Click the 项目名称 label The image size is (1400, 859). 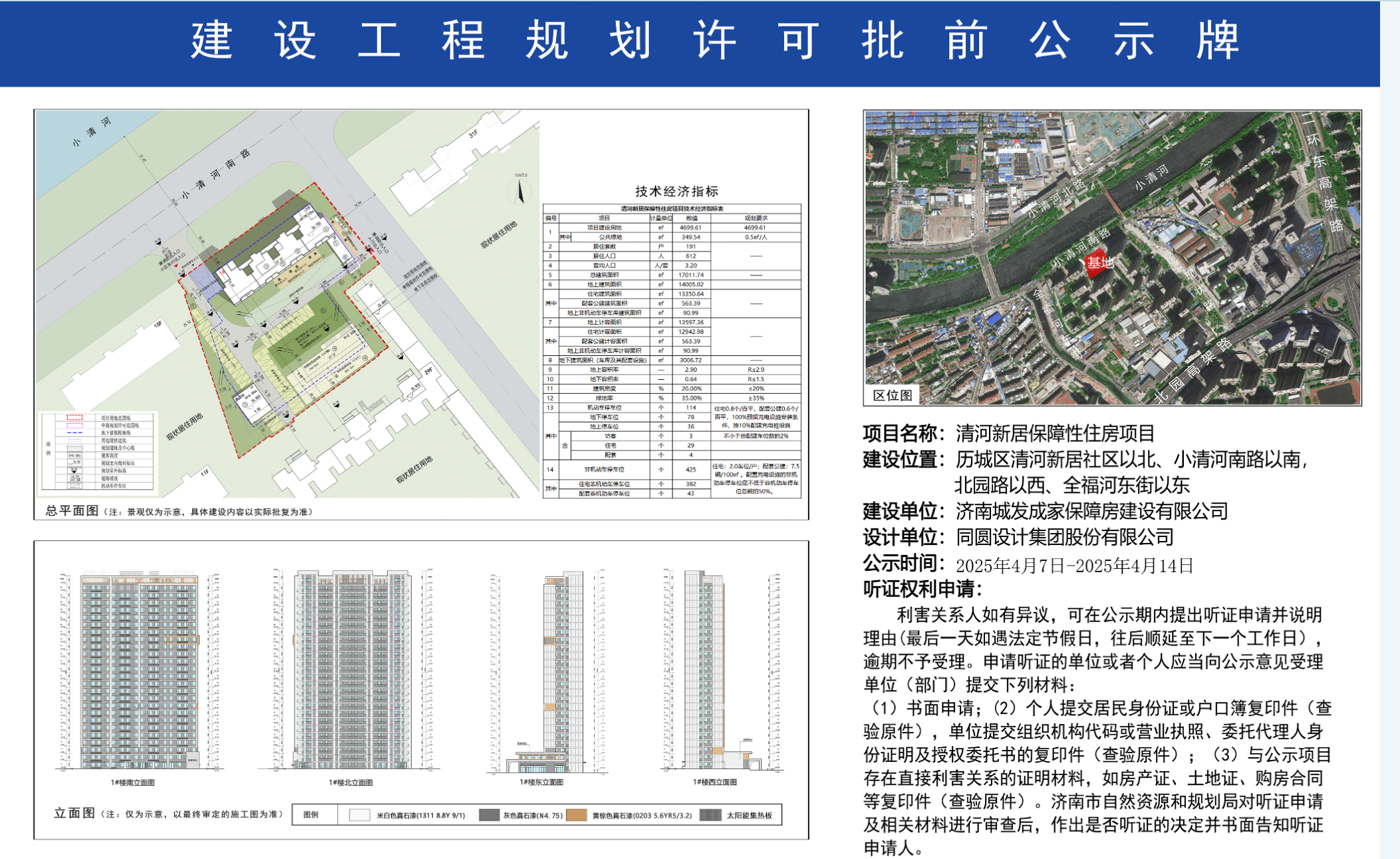(x=903, y=434)
